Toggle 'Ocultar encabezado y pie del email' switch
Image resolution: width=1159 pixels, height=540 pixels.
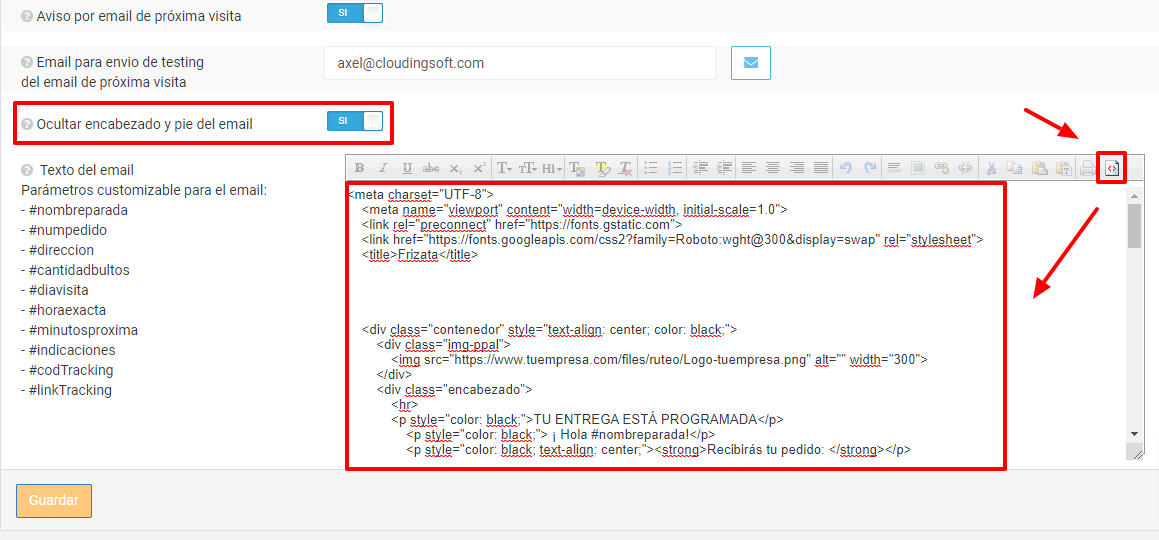tap(354, 121)
